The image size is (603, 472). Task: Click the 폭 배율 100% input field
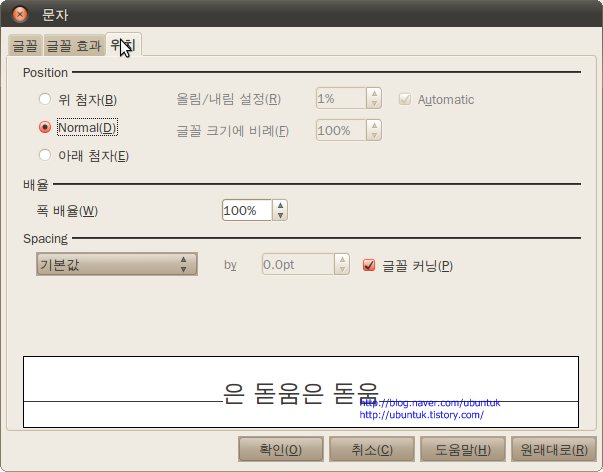coord(247,210)
